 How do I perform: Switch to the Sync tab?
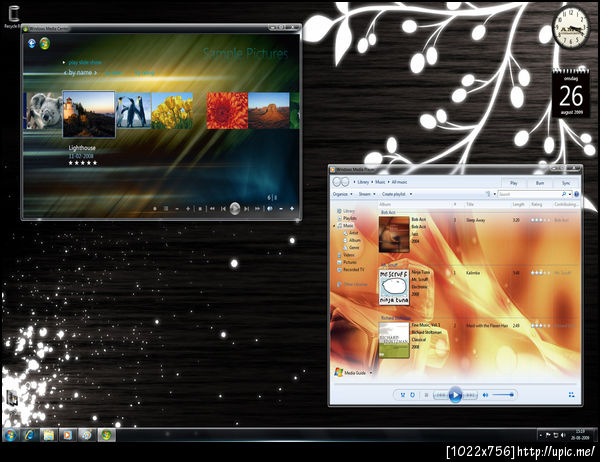[566, 183]
